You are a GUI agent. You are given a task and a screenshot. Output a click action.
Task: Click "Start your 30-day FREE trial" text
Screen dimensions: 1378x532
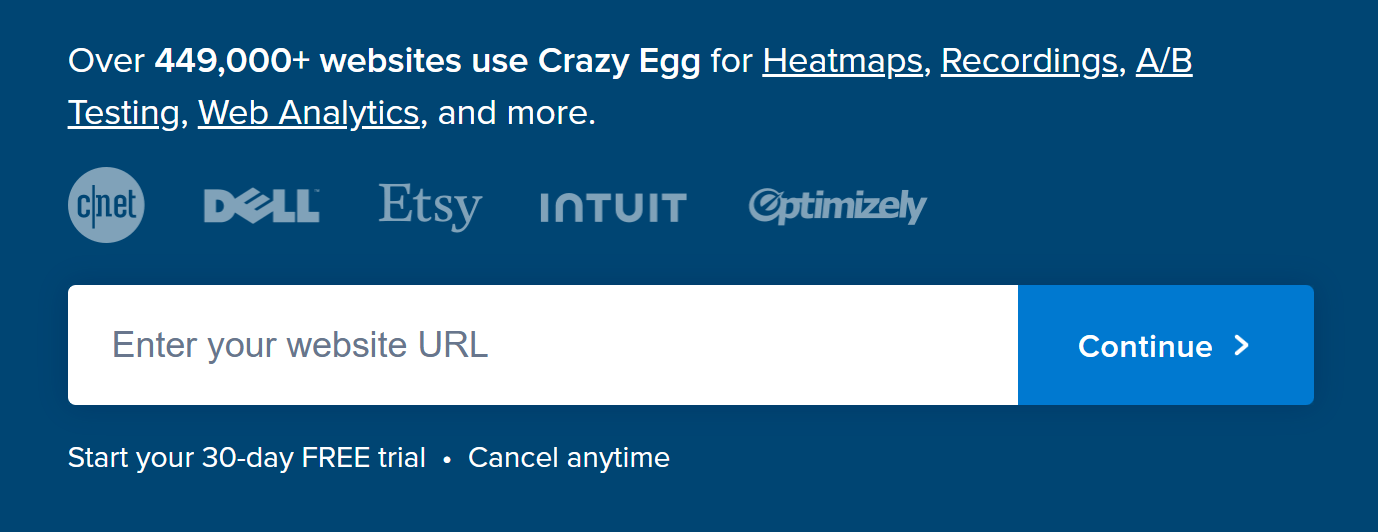pyautogui.click(x=247, y=458)
